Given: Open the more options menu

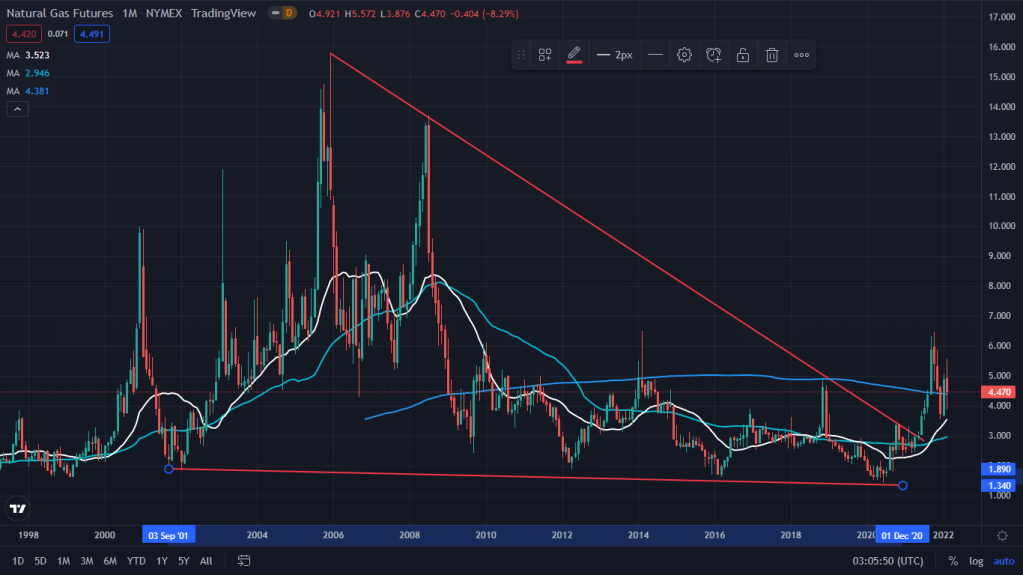Looking at the screenshot, I should click(801, 55).
